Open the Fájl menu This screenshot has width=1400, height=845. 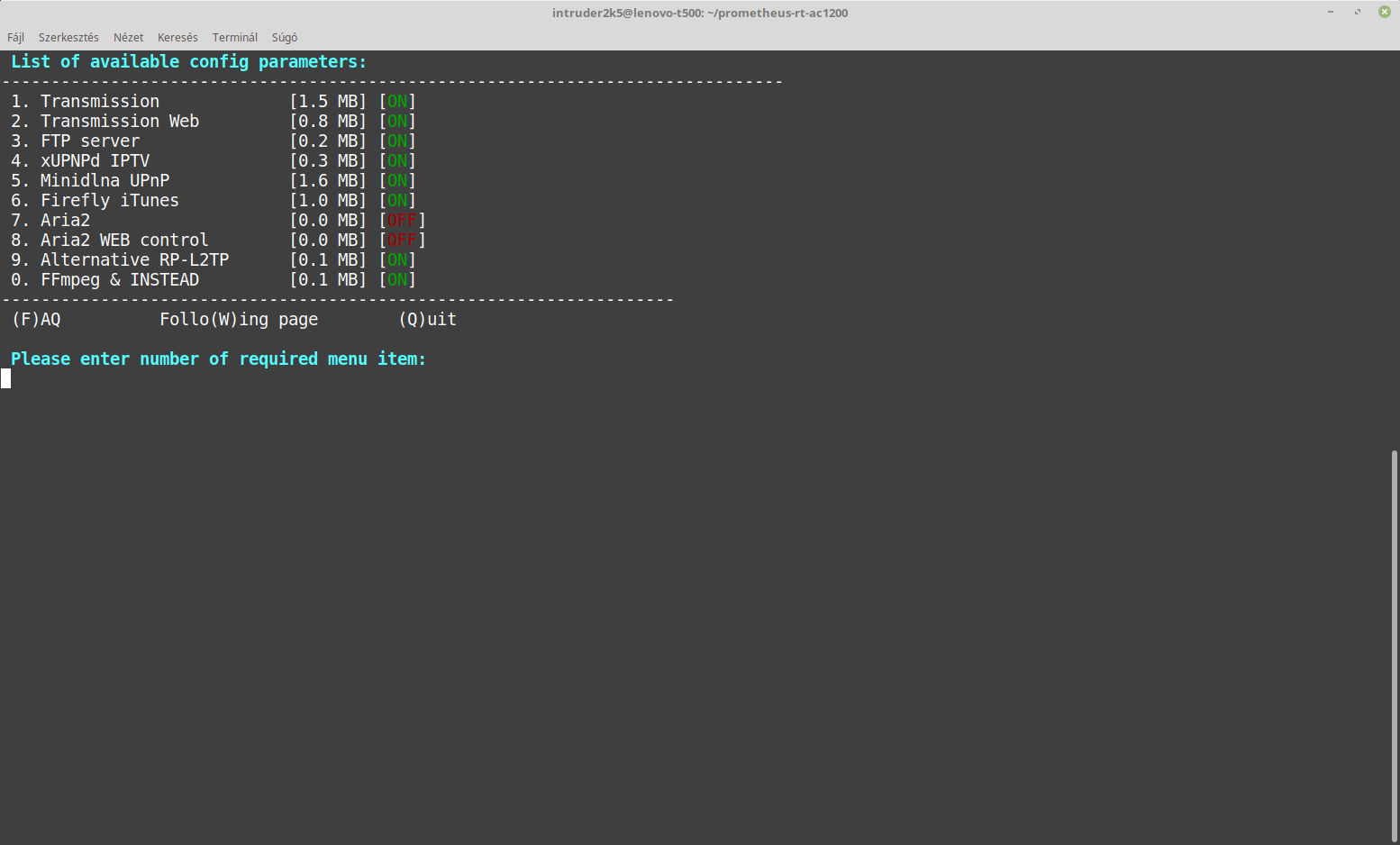click(x=15, y=37)
